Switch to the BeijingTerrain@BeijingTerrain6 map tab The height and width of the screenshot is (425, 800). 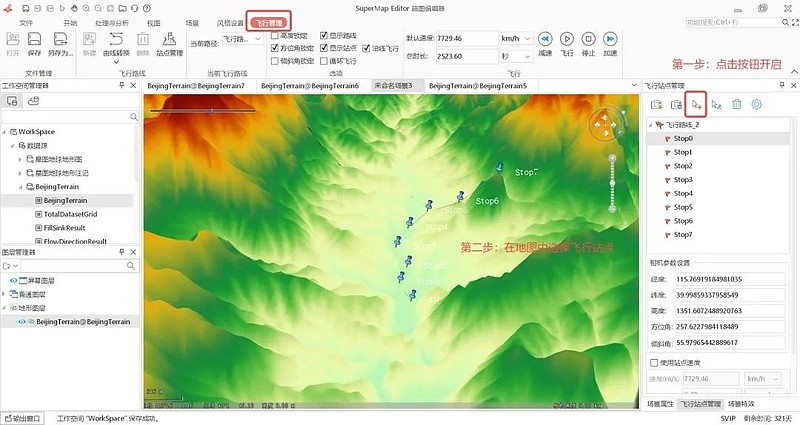coord(310,86)
